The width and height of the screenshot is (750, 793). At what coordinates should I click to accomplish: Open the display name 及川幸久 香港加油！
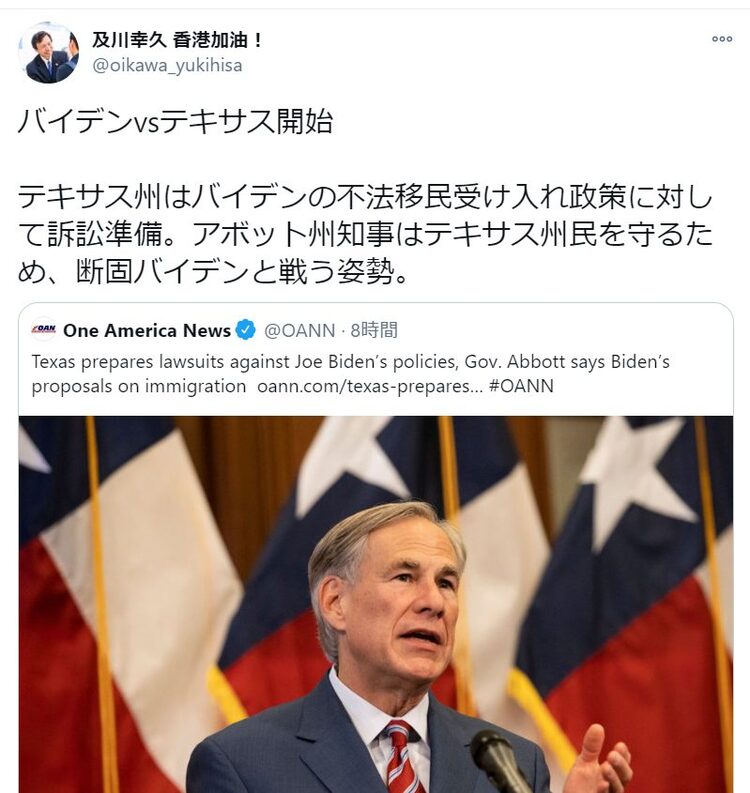[x=177, y=40]
